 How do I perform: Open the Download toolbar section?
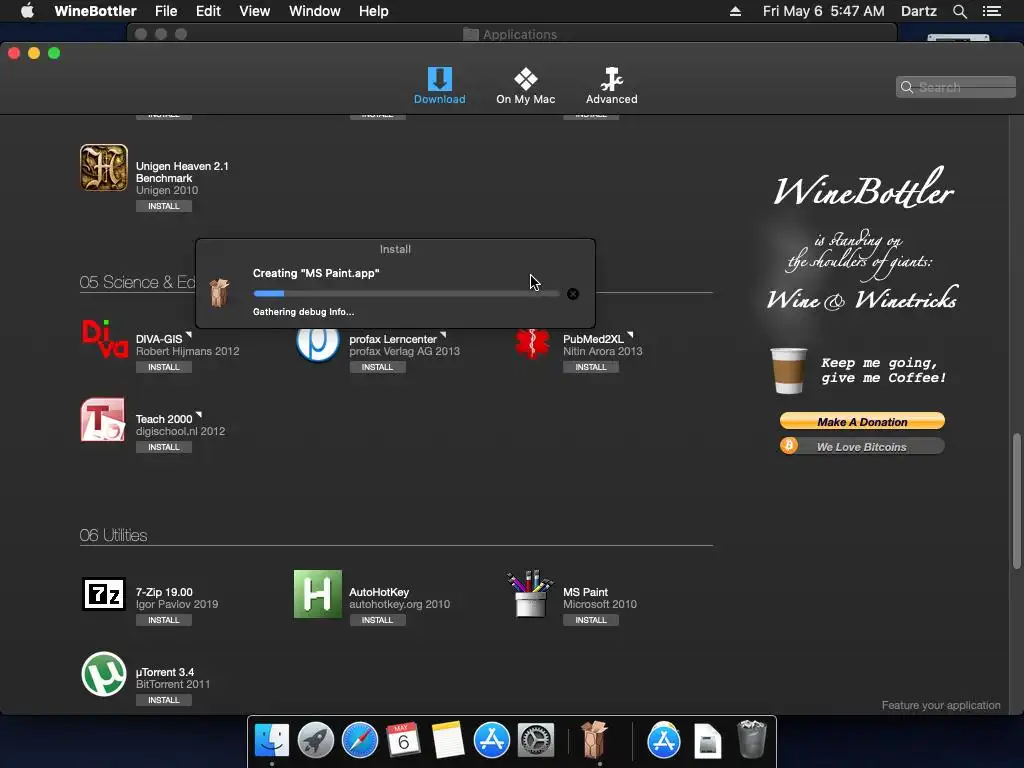click(440, 86)
